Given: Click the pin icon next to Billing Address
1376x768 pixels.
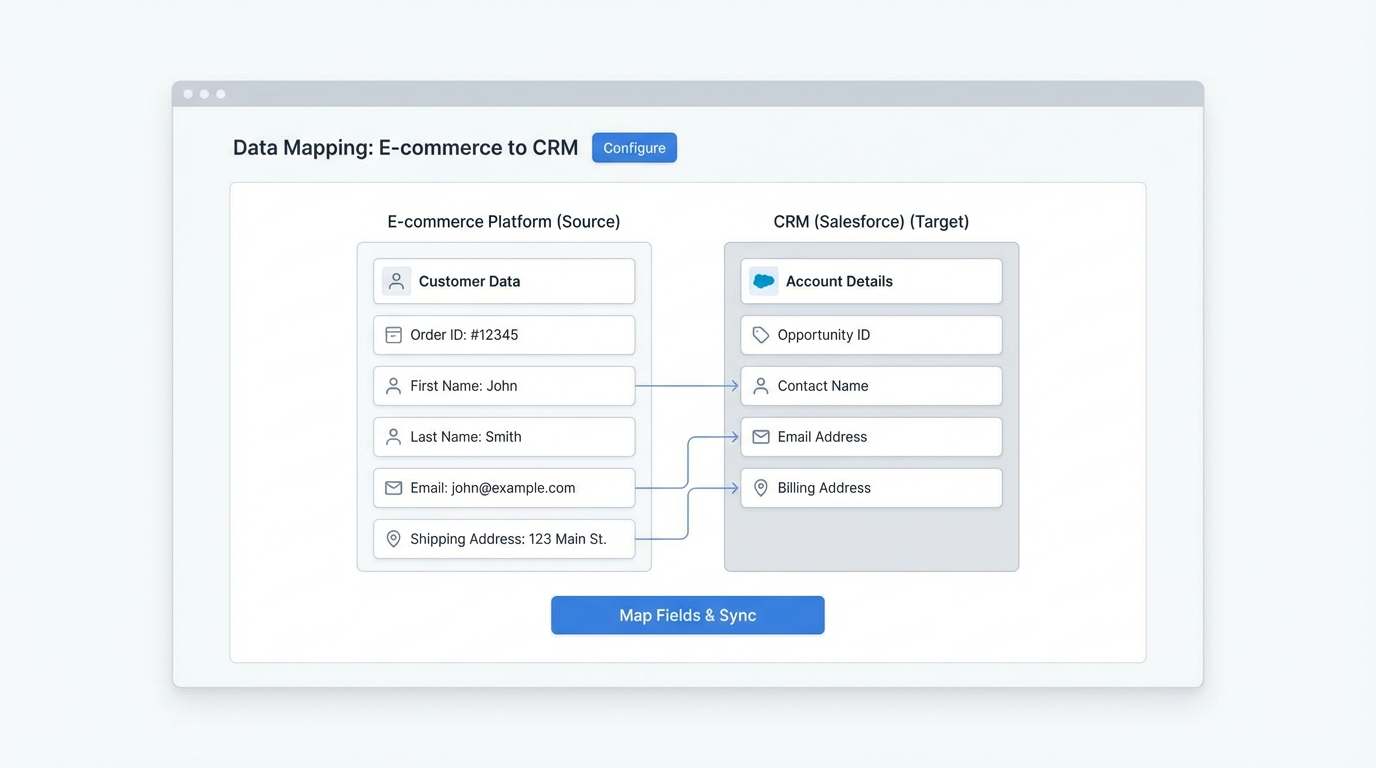Looking at the screenshot, I should pos(761,487).
